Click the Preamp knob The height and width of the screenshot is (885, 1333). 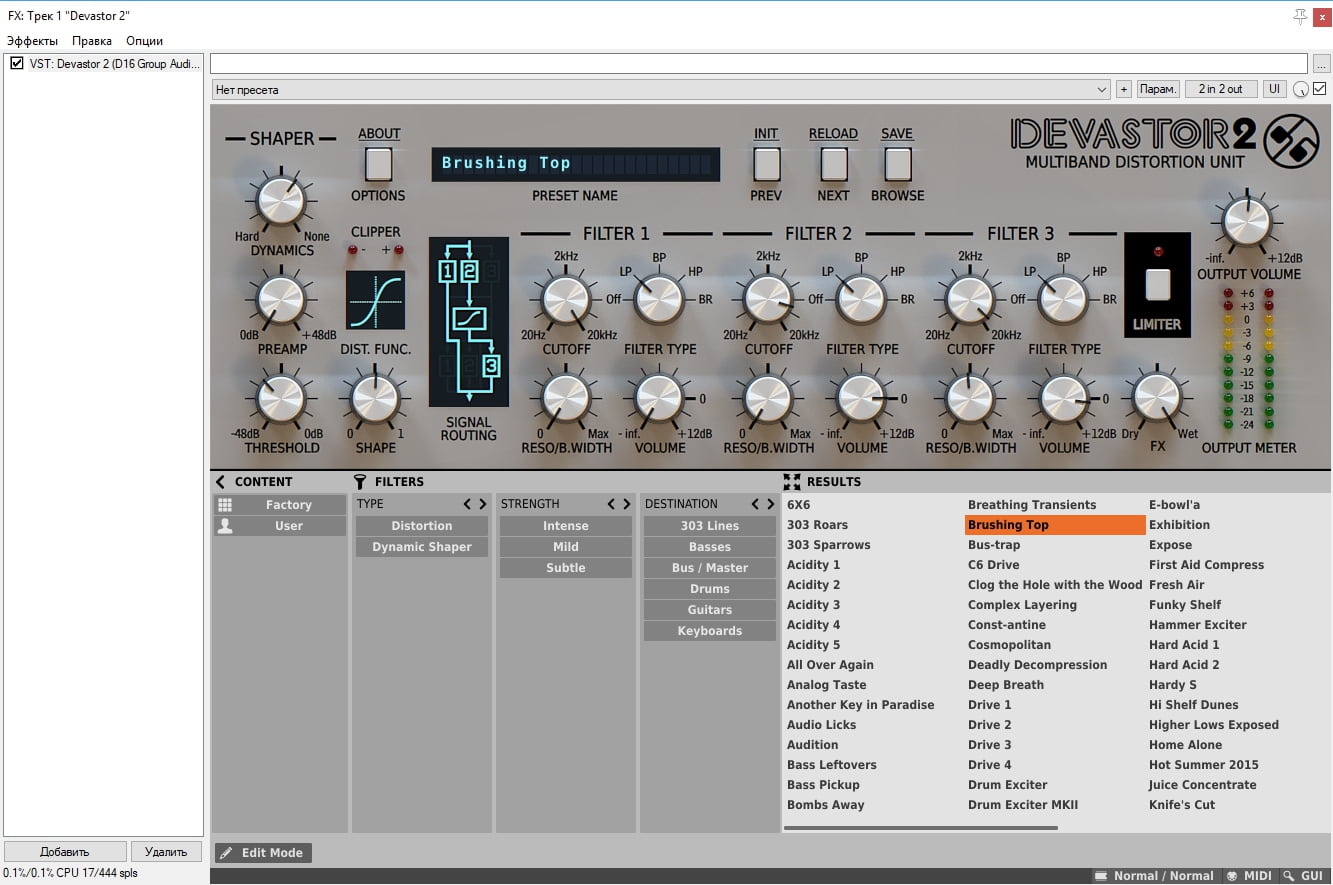[x=281, y=300]
